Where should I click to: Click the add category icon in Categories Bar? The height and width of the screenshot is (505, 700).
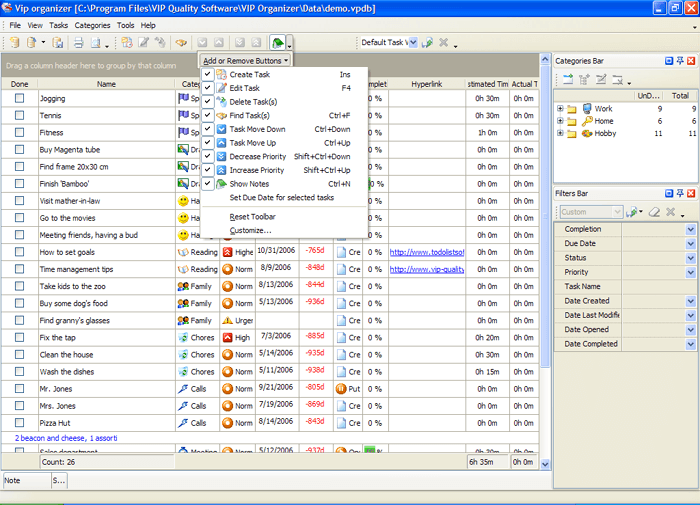(x=568, y=80)
